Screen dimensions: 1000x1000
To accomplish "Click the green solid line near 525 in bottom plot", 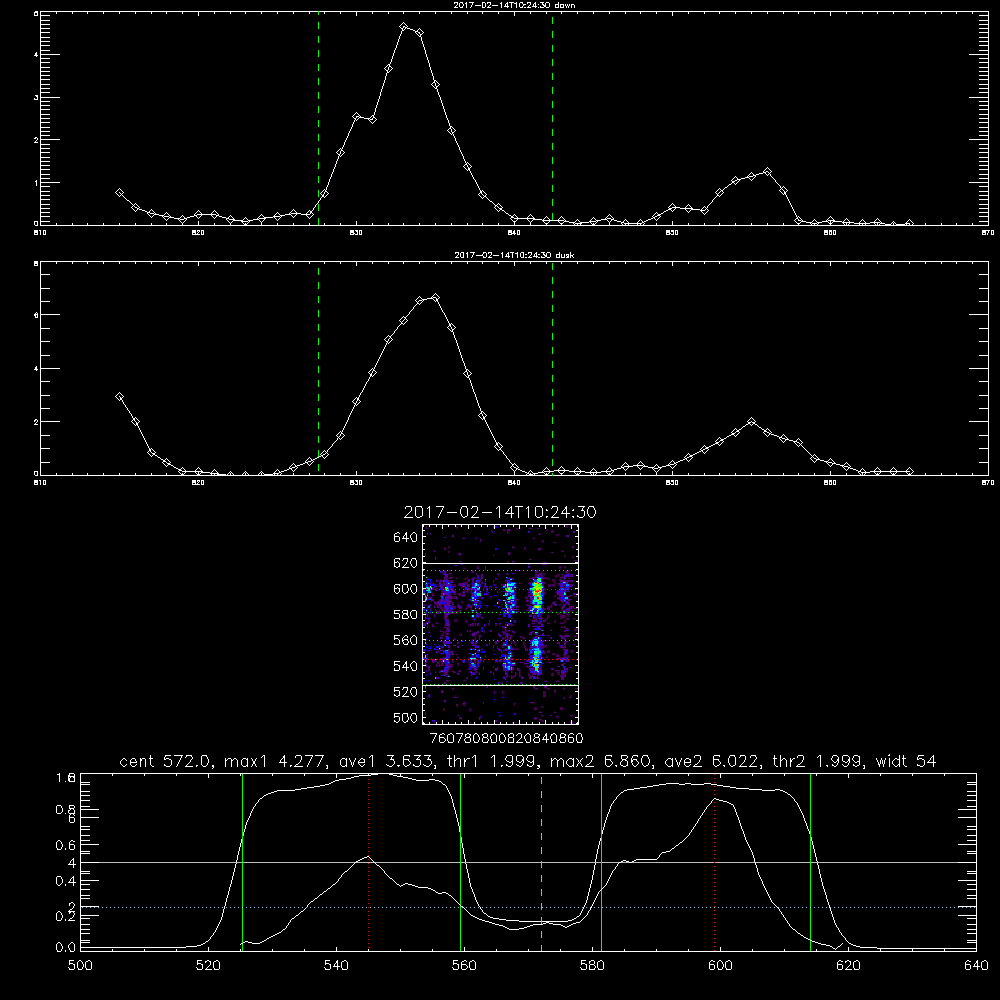I will click(242, 862).
